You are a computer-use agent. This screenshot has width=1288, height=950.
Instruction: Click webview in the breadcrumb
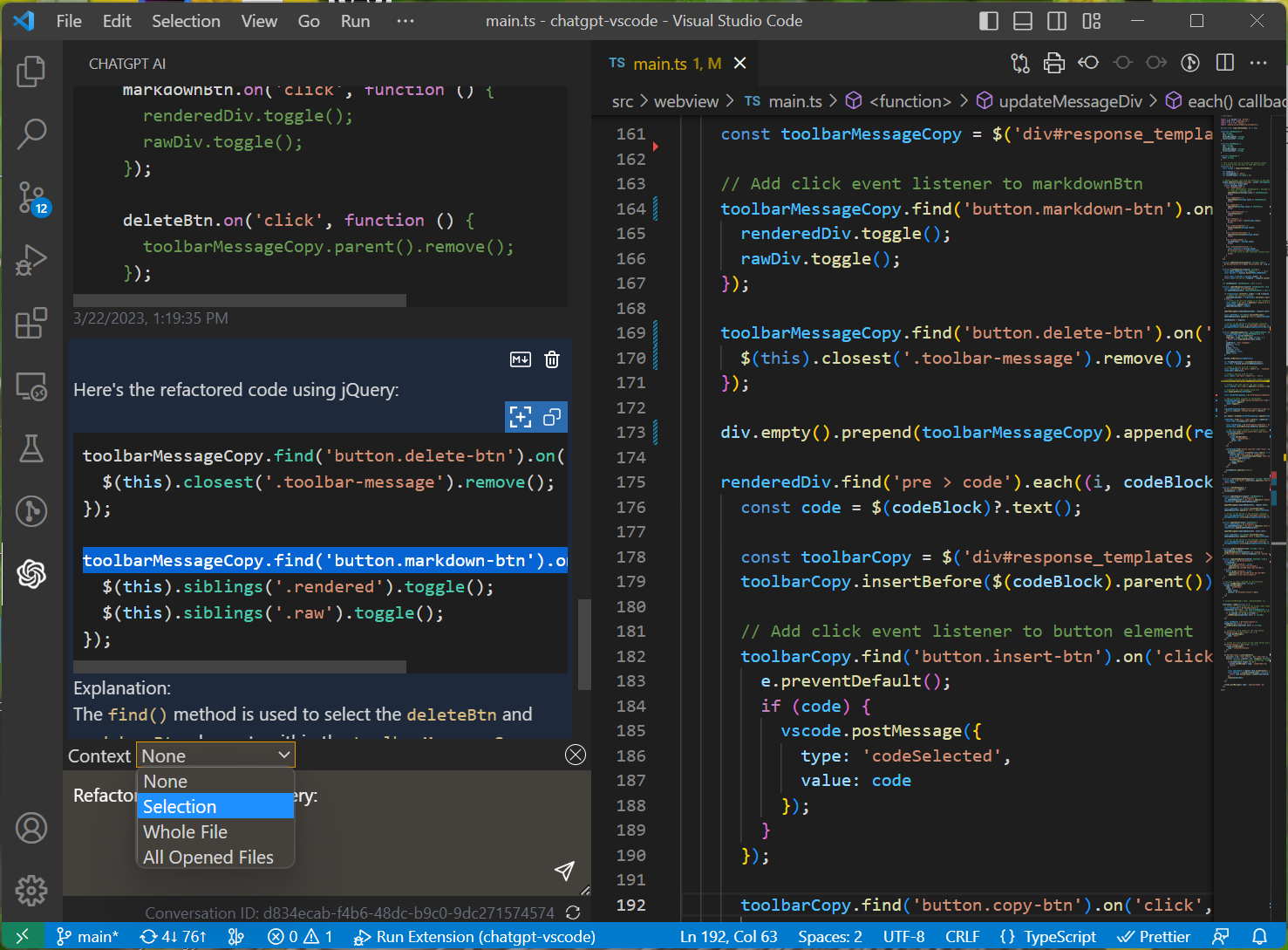686,101
